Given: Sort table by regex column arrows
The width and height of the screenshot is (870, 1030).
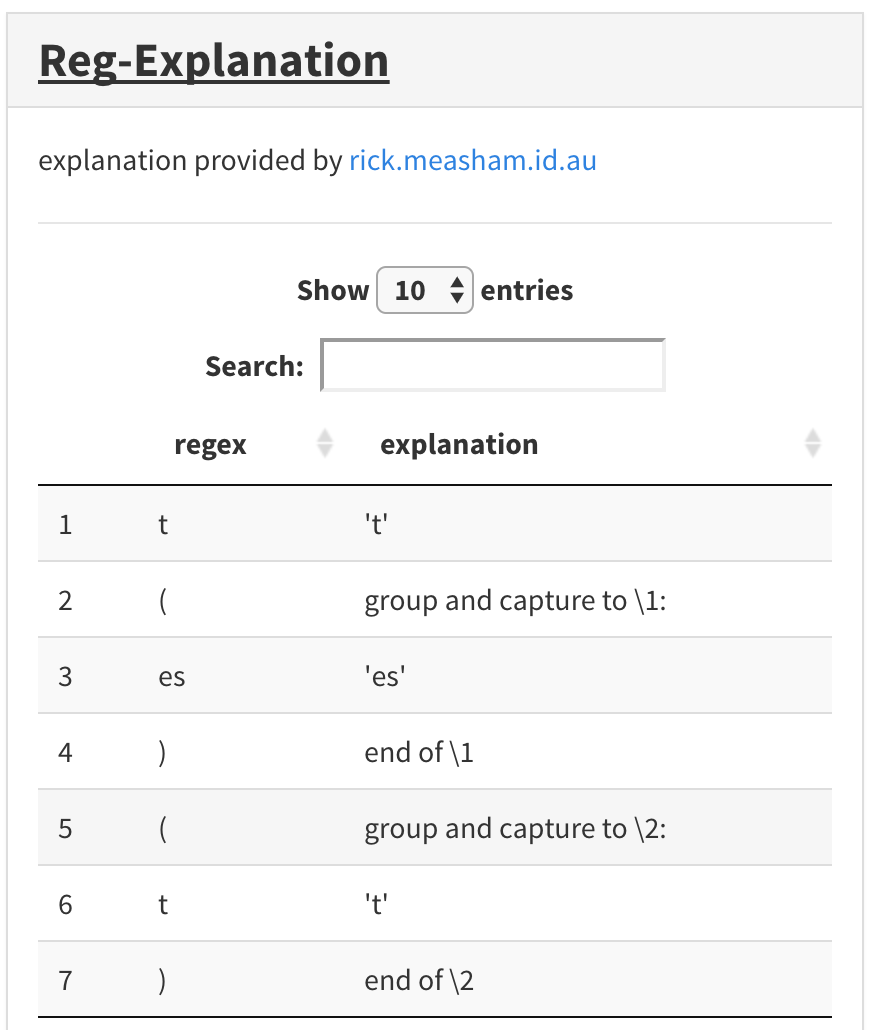Looking at the screenshot, I should [x=325, y=443].
